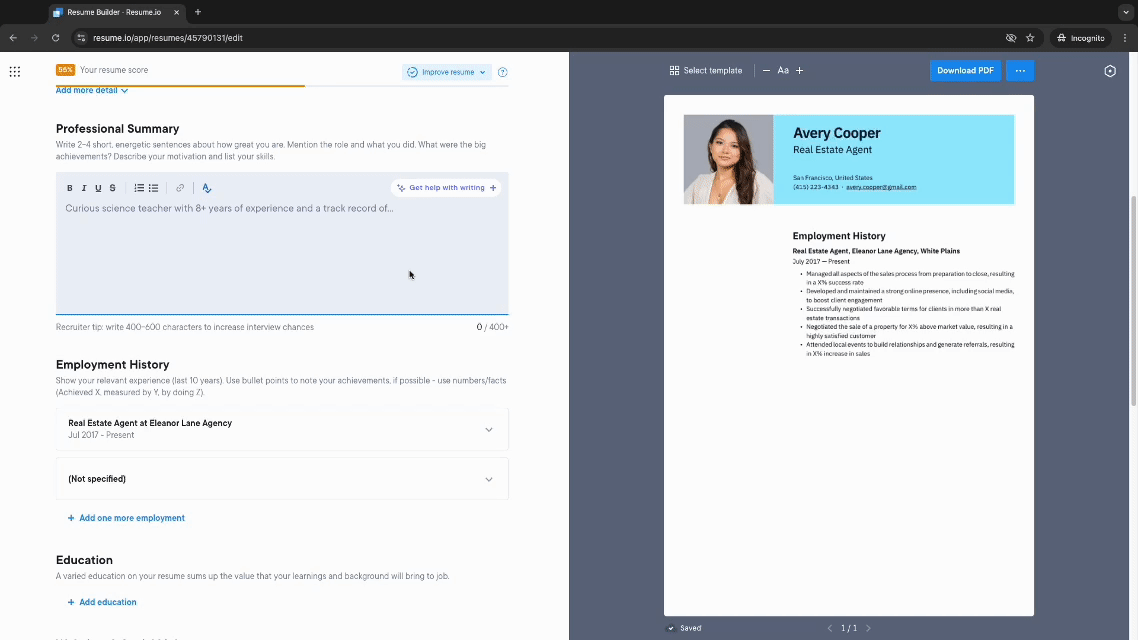Screen dimensions: 1138x640
Task: Open spell check options in editor
Action: pyautogui.click(x=206, y=188)
